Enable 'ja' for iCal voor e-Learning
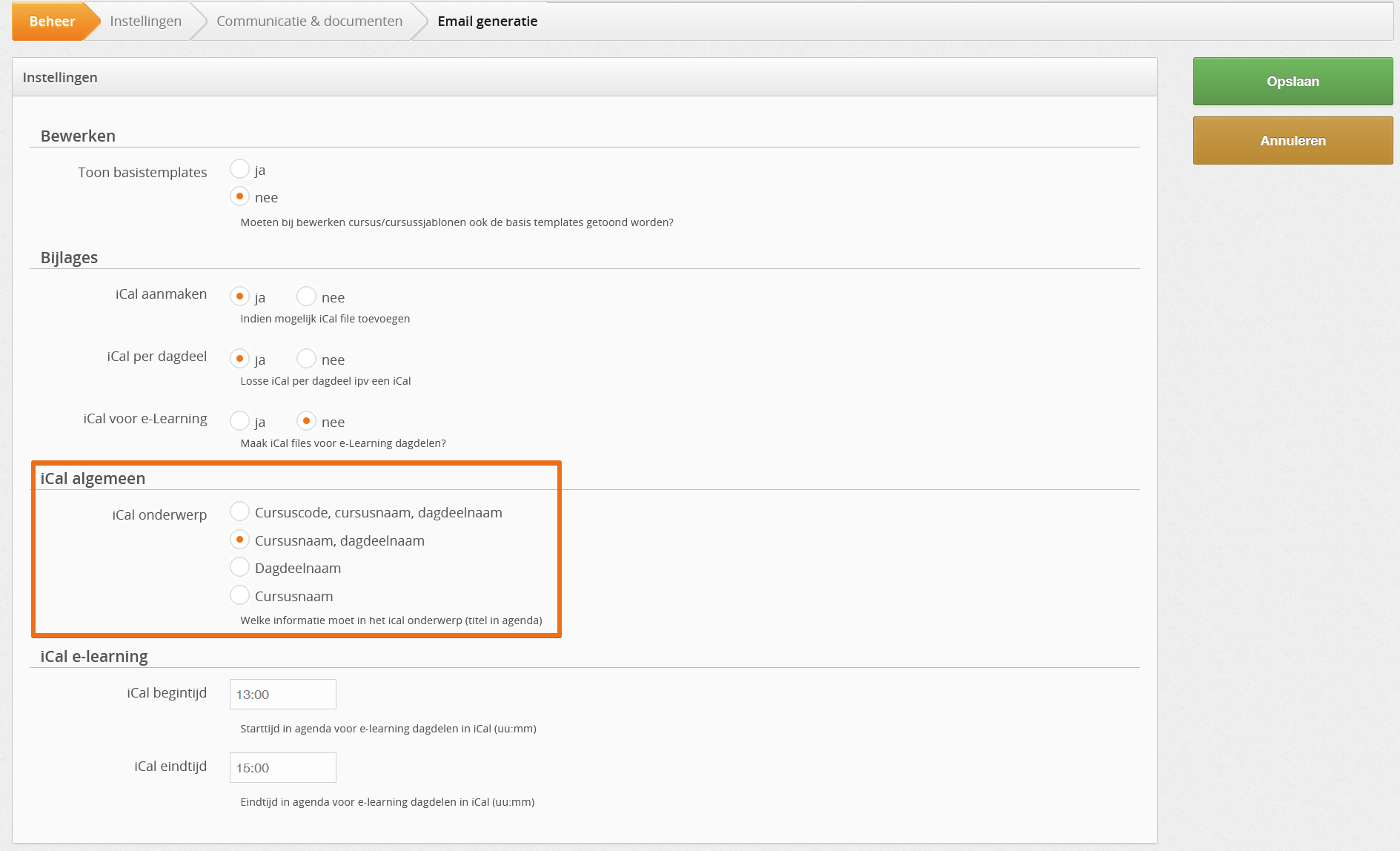 click(x=239, y=421)
